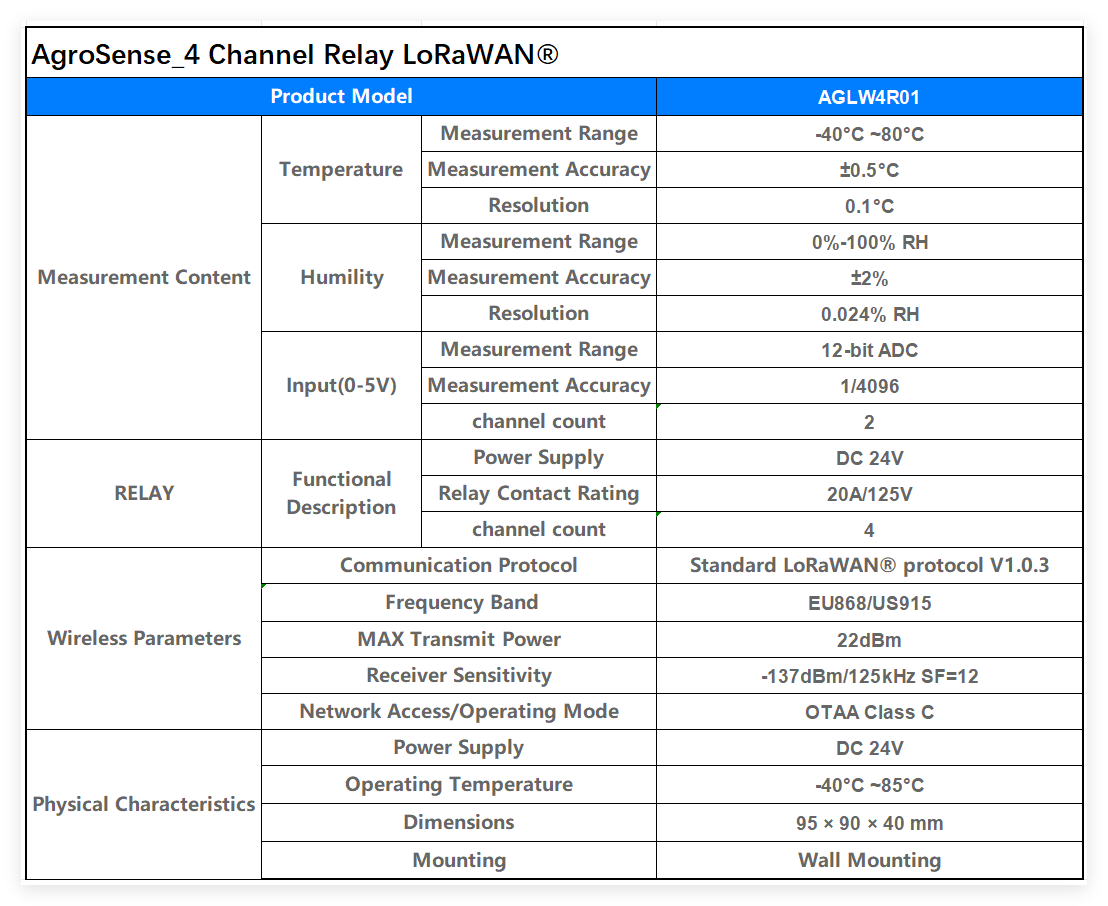Screen dimensions: 1108x906
Task: Select the "Communication Protocol" label
Action: [x=459, y=566]
